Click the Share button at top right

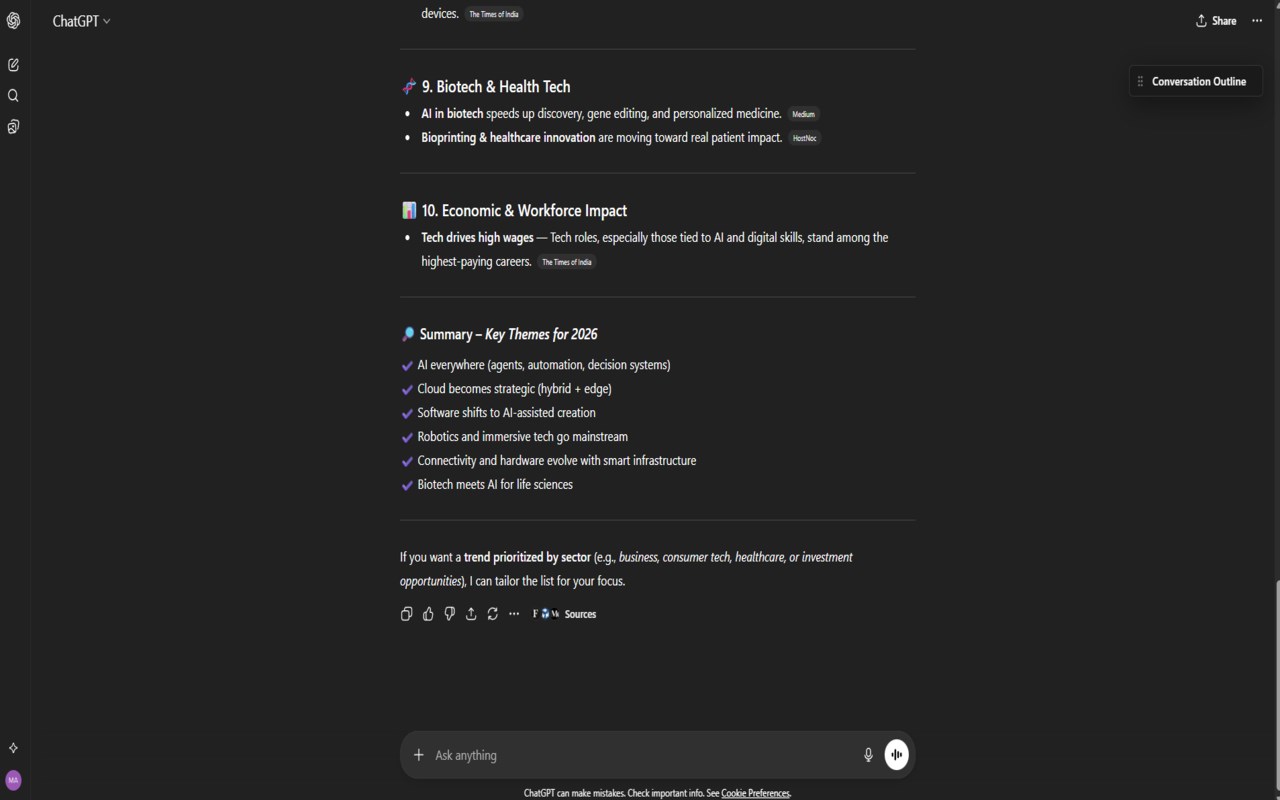click(1216, 21)
